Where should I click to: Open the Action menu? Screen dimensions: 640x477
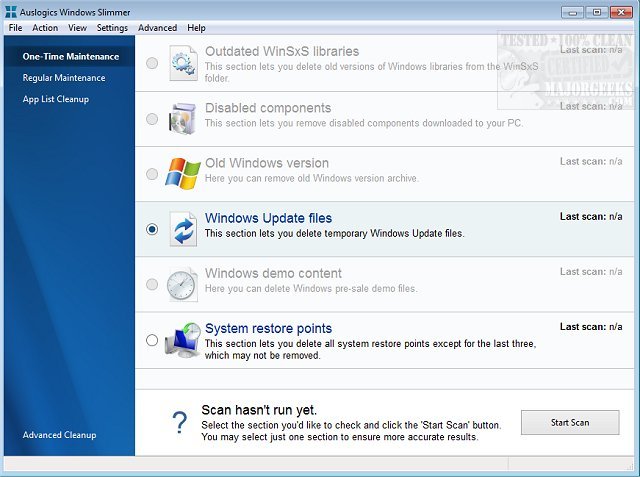(45, 28)
